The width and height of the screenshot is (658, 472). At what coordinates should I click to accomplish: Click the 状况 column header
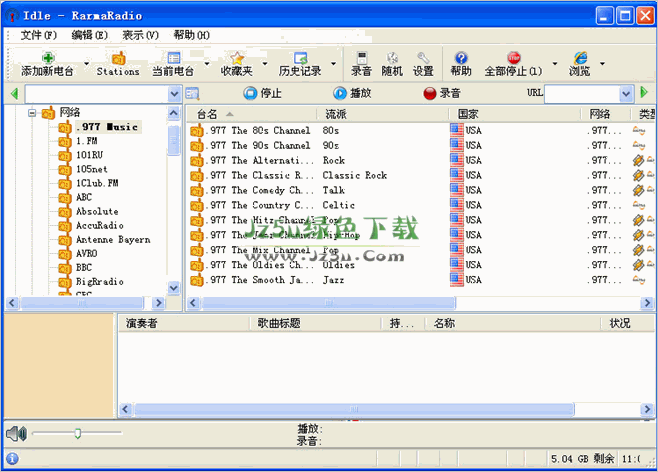pyautogui.click(x=629, y=323)
